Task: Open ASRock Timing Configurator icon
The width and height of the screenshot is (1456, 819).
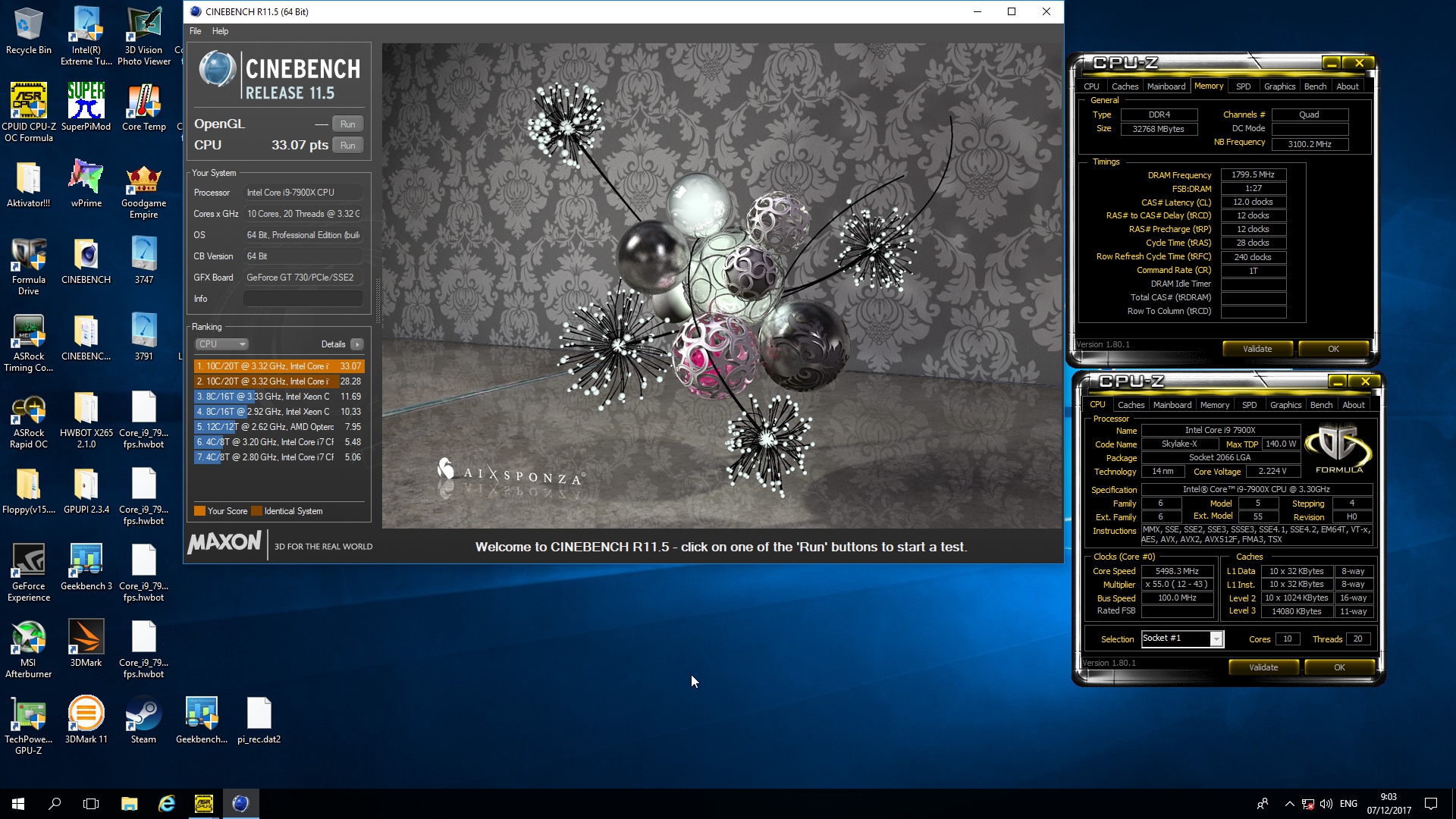Action: click(x=29, y=343)
